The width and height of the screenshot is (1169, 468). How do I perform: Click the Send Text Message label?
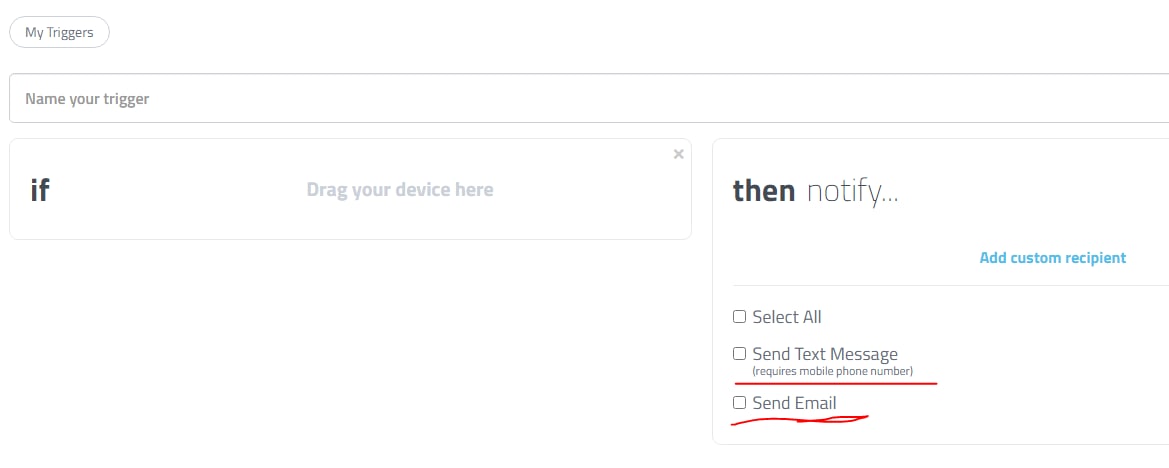[x=825, y=354]
